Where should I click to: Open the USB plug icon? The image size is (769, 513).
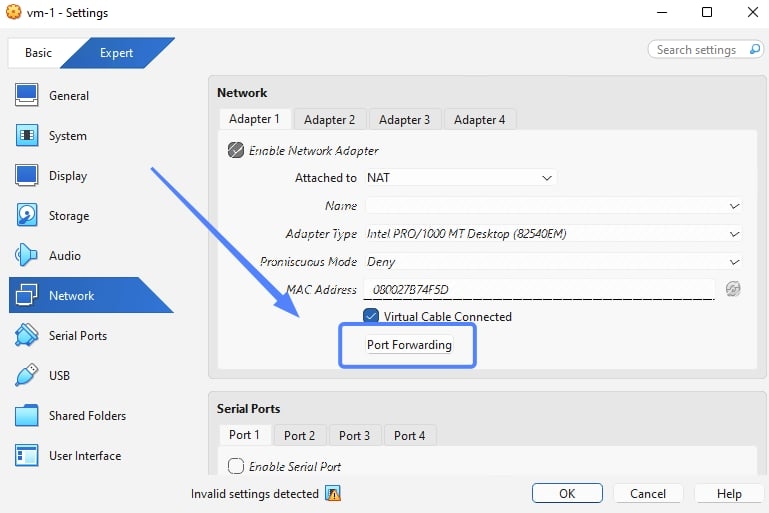click(x=26, y=375)
